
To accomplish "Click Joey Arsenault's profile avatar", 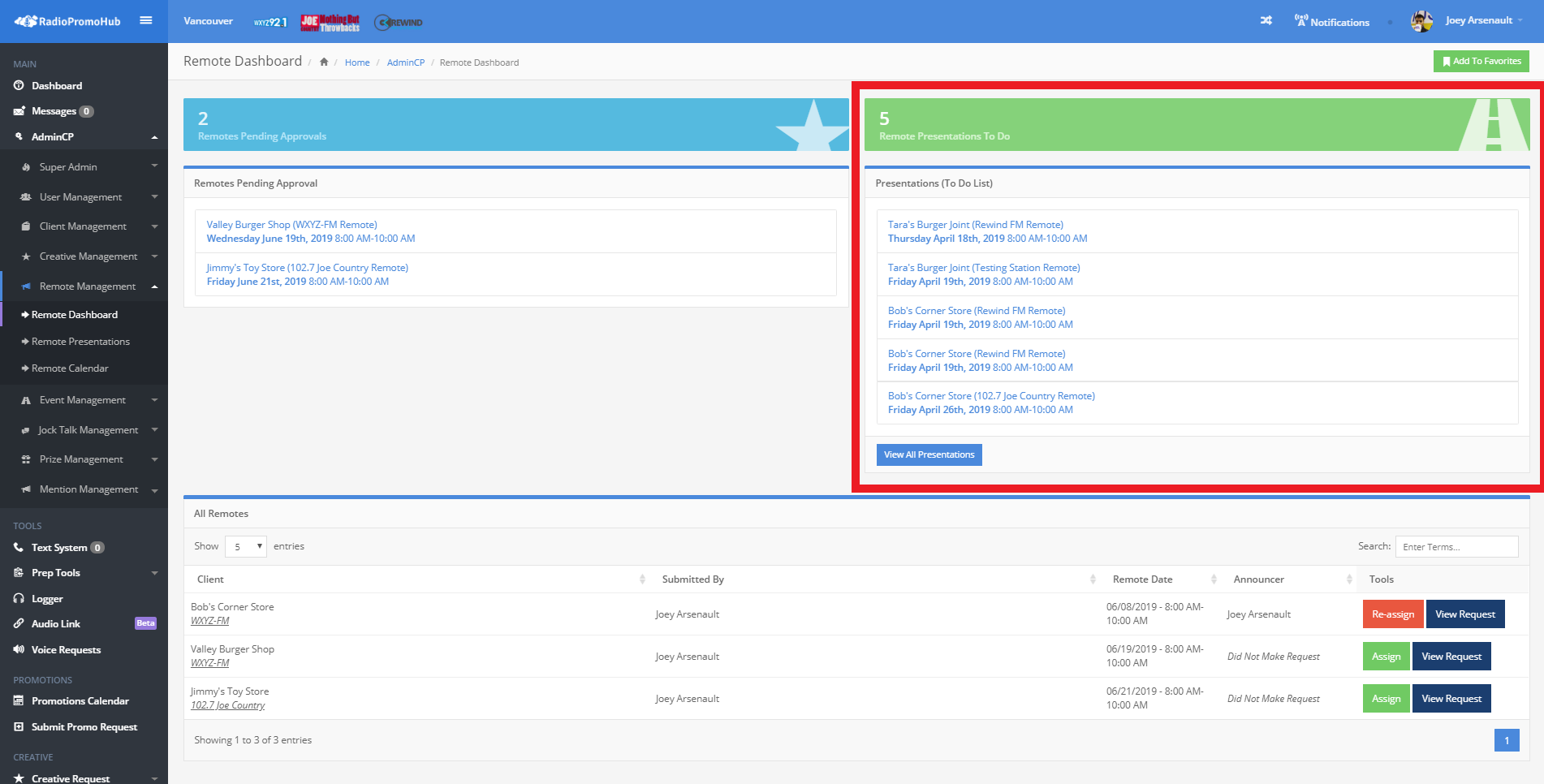I will [1421, 21].
